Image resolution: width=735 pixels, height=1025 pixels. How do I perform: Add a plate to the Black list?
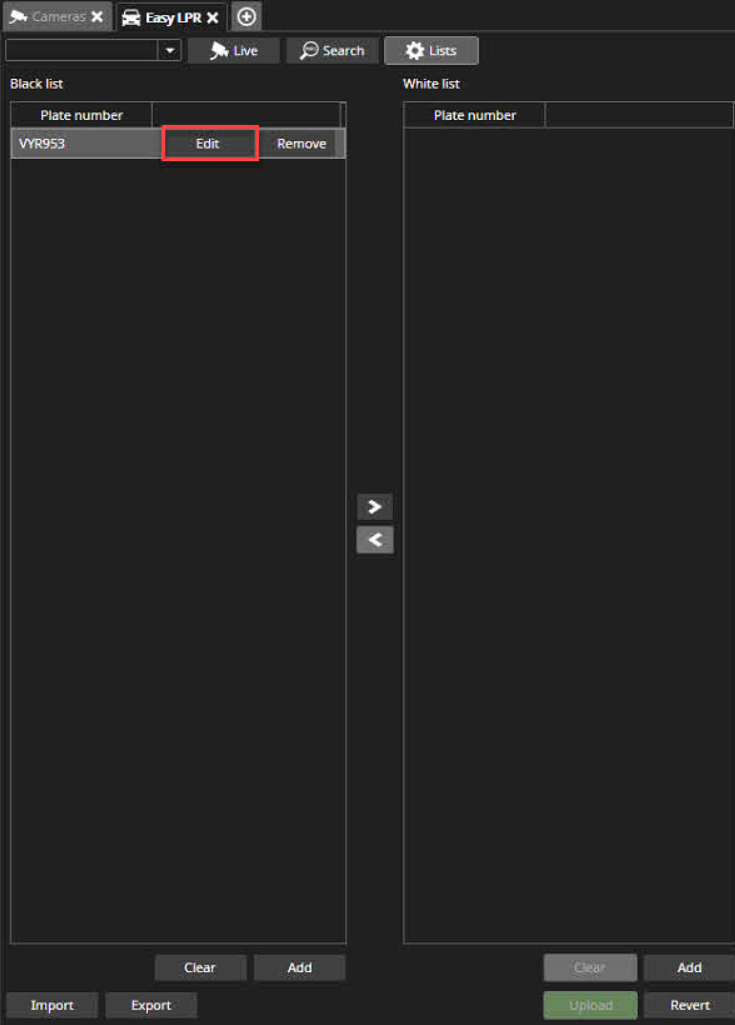(x=299, y=967)
